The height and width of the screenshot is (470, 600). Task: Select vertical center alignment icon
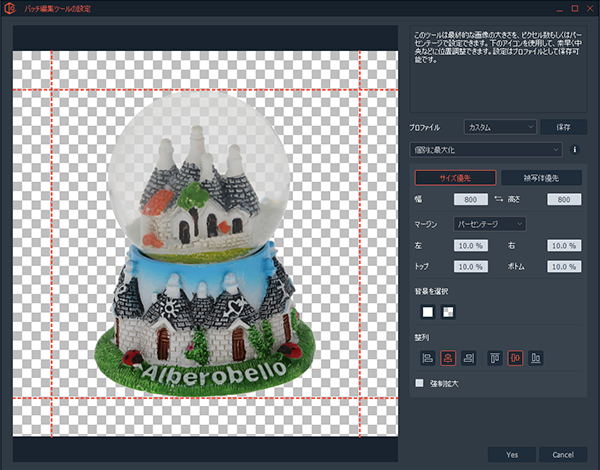[x=515, y=357]
